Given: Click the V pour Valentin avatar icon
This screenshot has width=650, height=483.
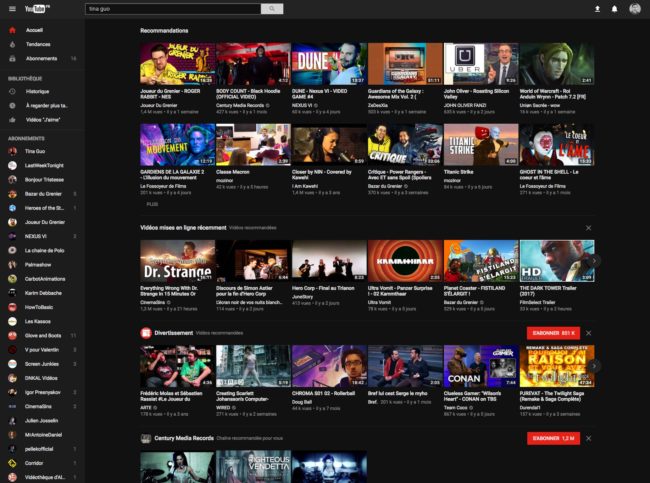Looking at the screenshot, I should coord(12,350).
